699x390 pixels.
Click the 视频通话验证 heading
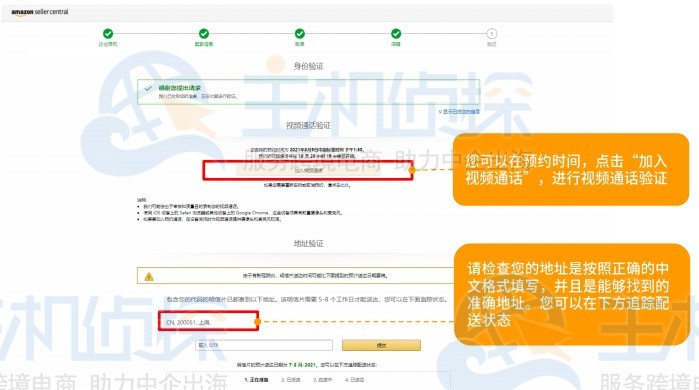308,126
